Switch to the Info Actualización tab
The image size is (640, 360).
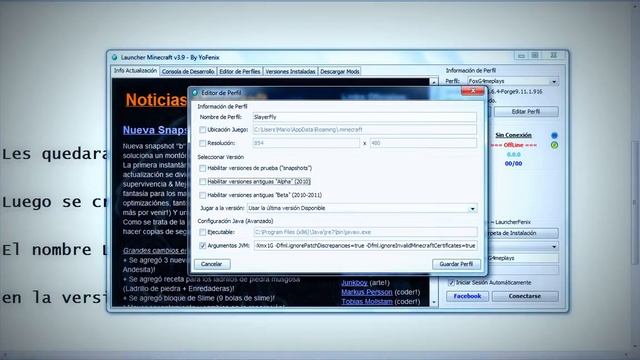[135, 71]
